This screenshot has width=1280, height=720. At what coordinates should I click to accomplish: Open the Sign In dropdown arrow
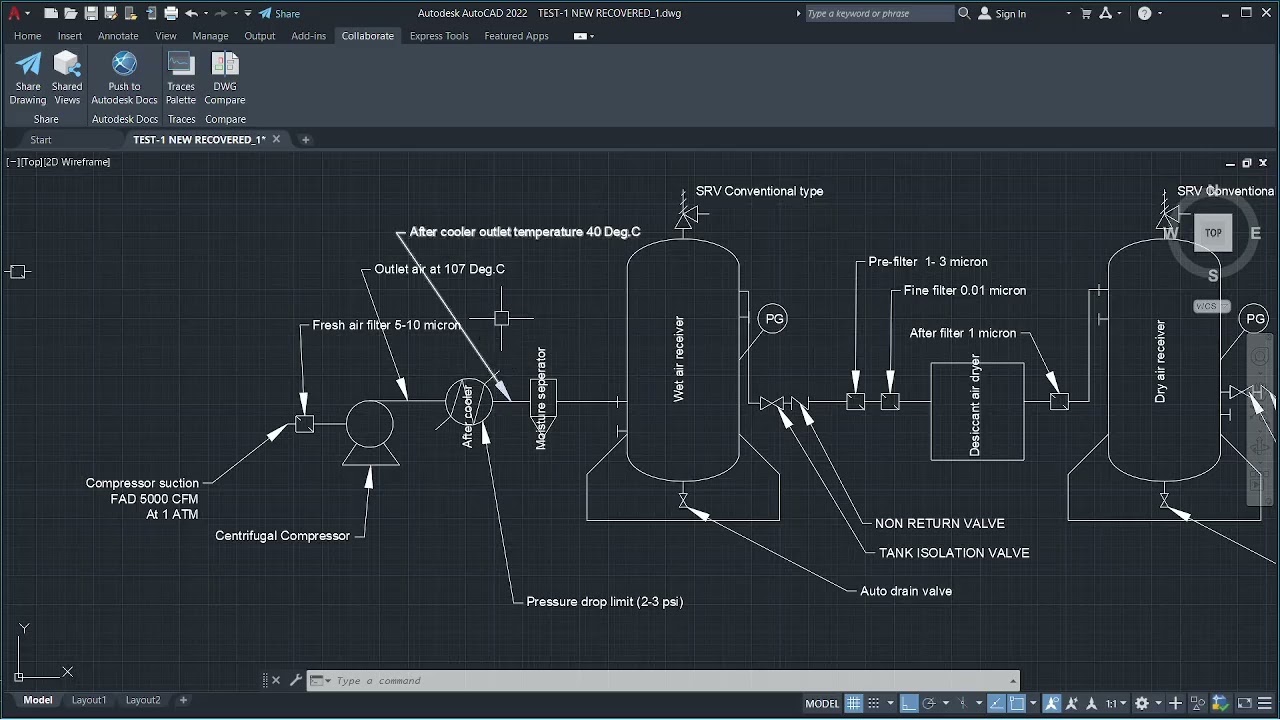pyautogui.click(x=1068, y=14)
